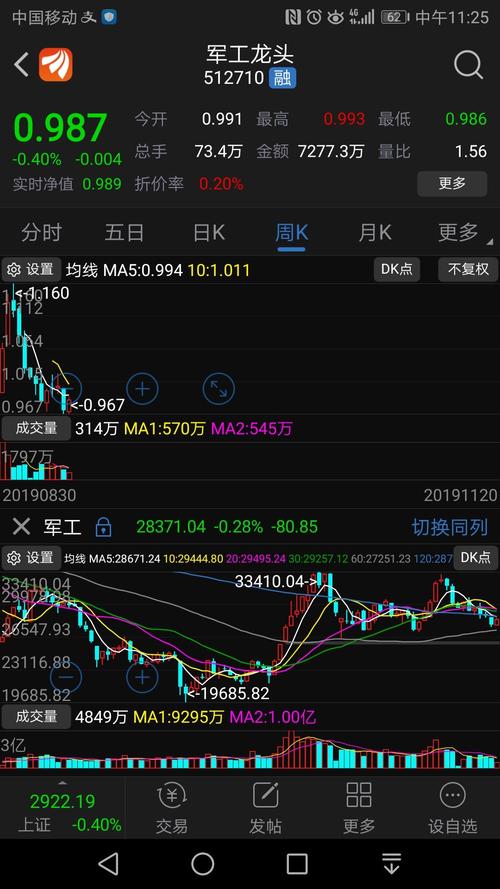This screenshot has height=889, width=500.
Task: Select the 周K tab
Action: click(x=291, y=232)
